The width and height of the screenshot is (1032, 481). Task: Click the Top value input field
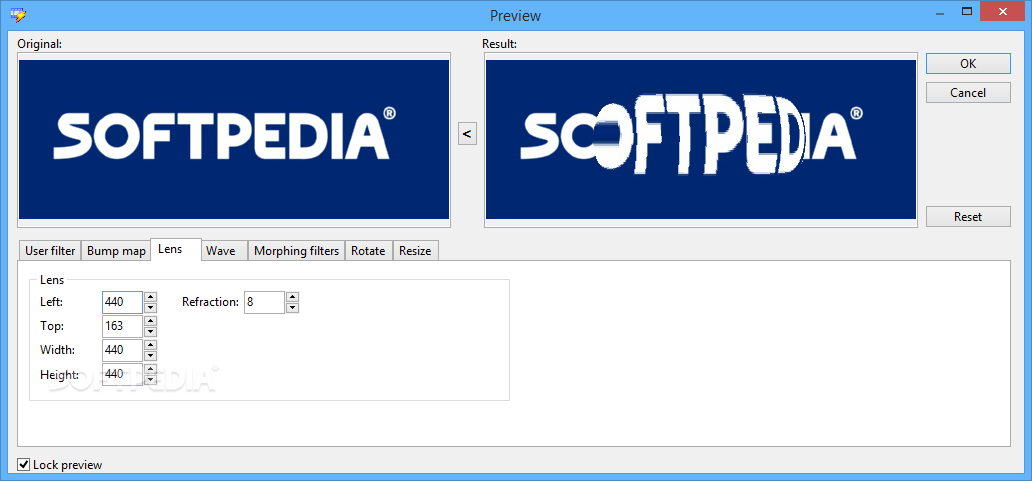tap(122, 326)
